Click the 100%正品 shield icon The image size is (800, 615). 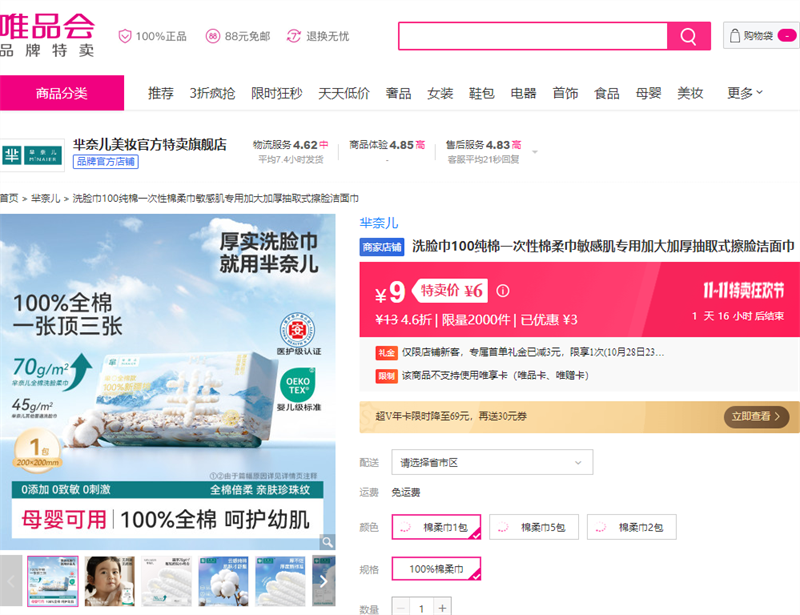pyautogui.click(x=125, y=36)
